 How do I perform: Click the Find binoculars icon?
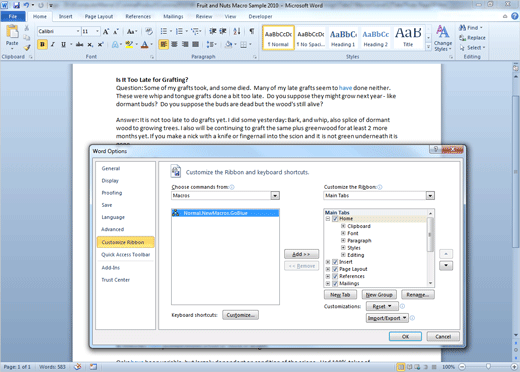click(462, 28)
